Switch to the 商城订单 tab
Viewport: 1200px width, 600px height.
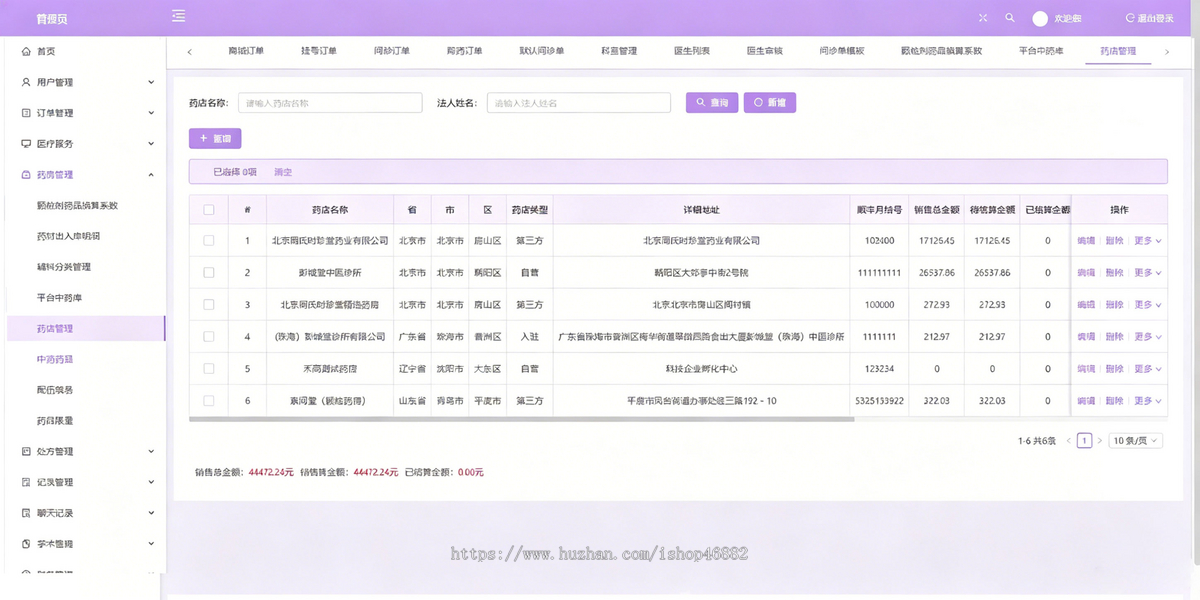[x=246, y=51]
